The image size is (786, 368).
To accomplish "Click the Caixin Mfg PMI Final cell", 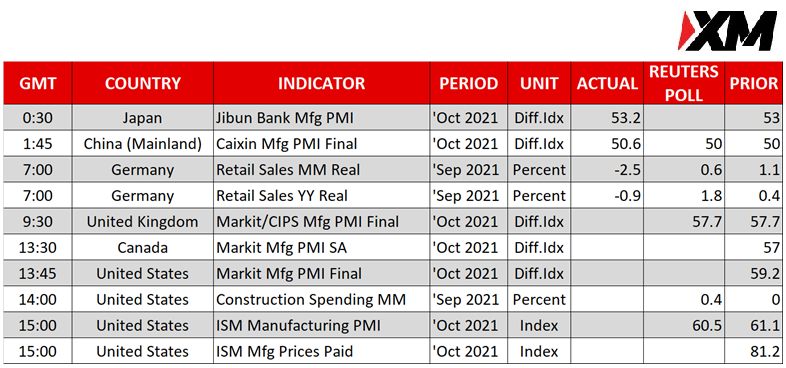I will tap(321, 144).
